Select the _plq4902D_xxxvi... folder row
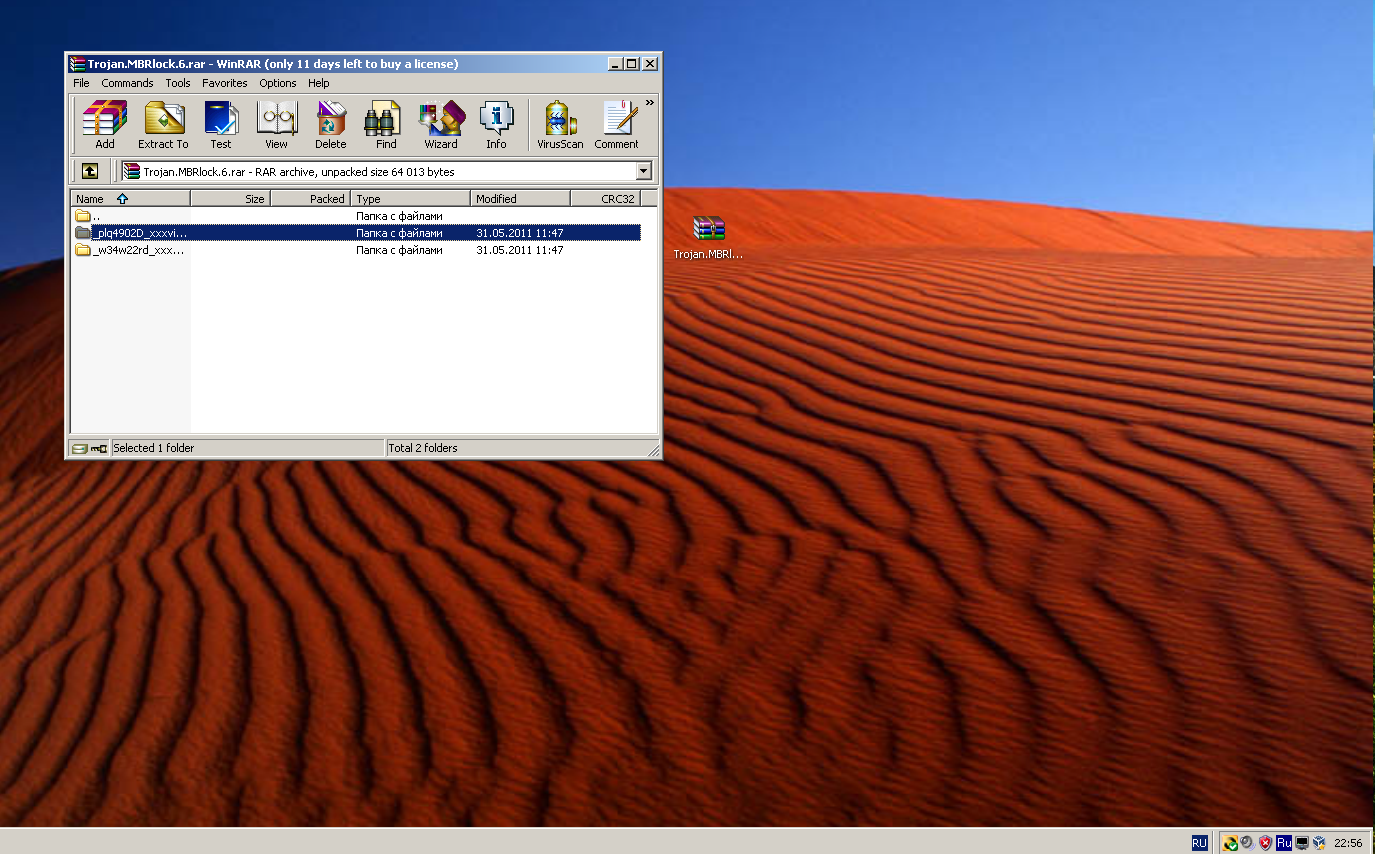This screenshot has width=1375, height=854. (x=356, y=233)
